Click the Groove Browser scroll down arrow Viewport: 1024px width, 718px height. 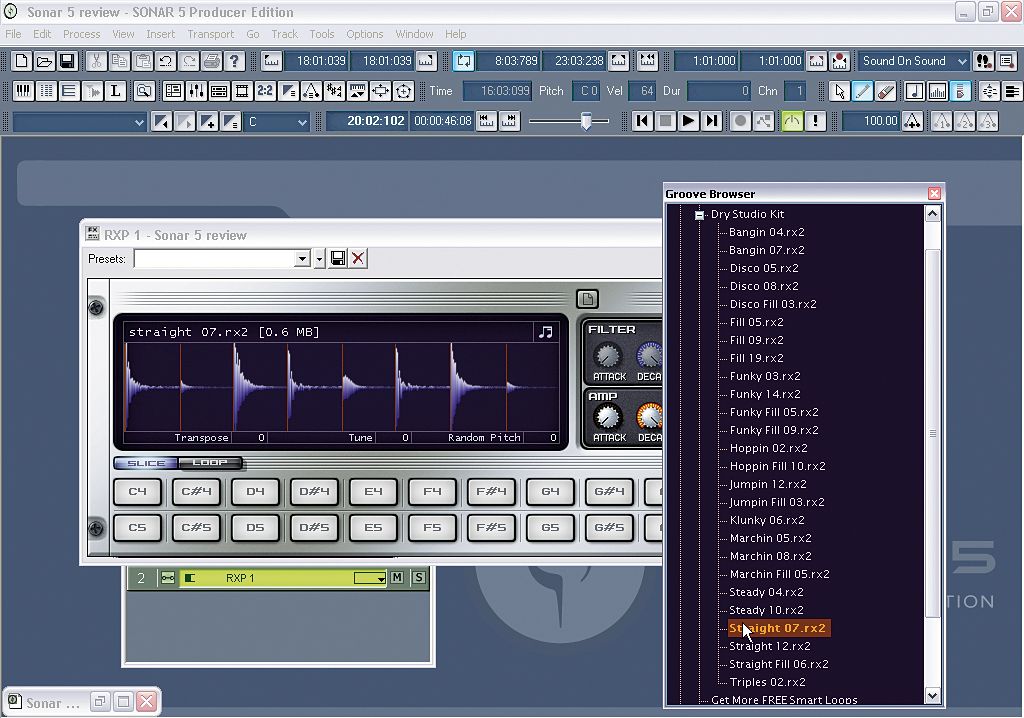click(x=933, y=696)
